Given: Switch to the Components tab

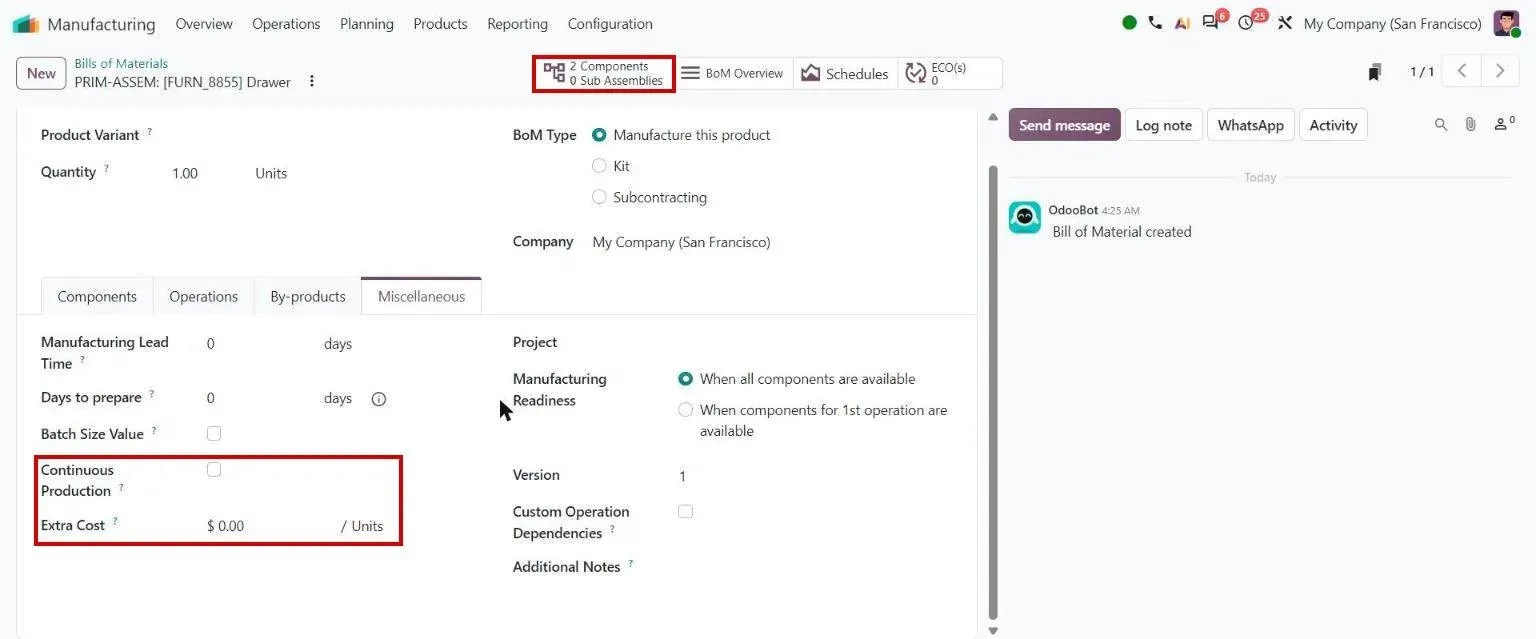Looking at the screenshot, I should [97, 297].
